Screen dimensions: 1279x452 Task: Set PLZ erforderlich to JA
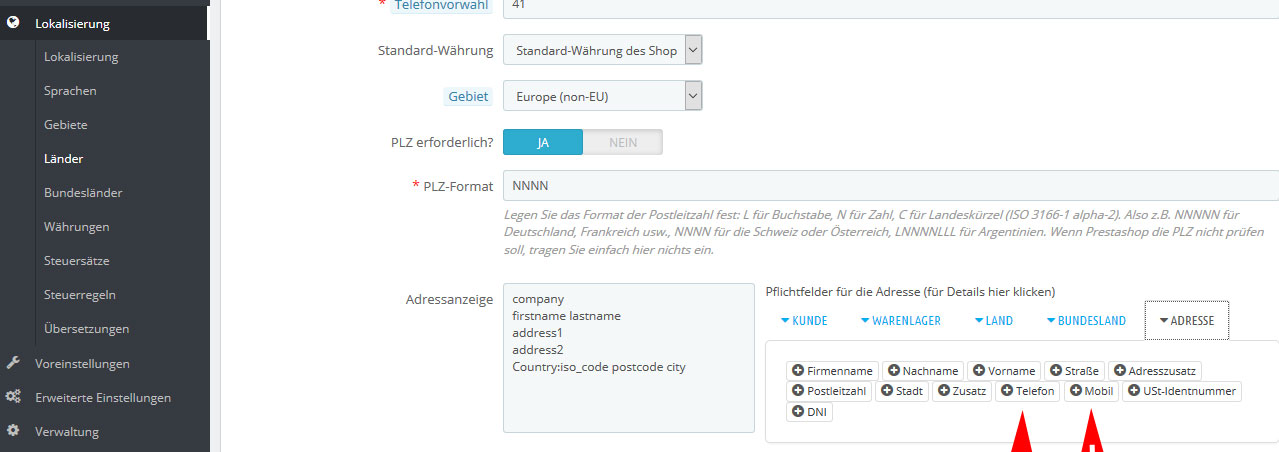coord(543,142)
